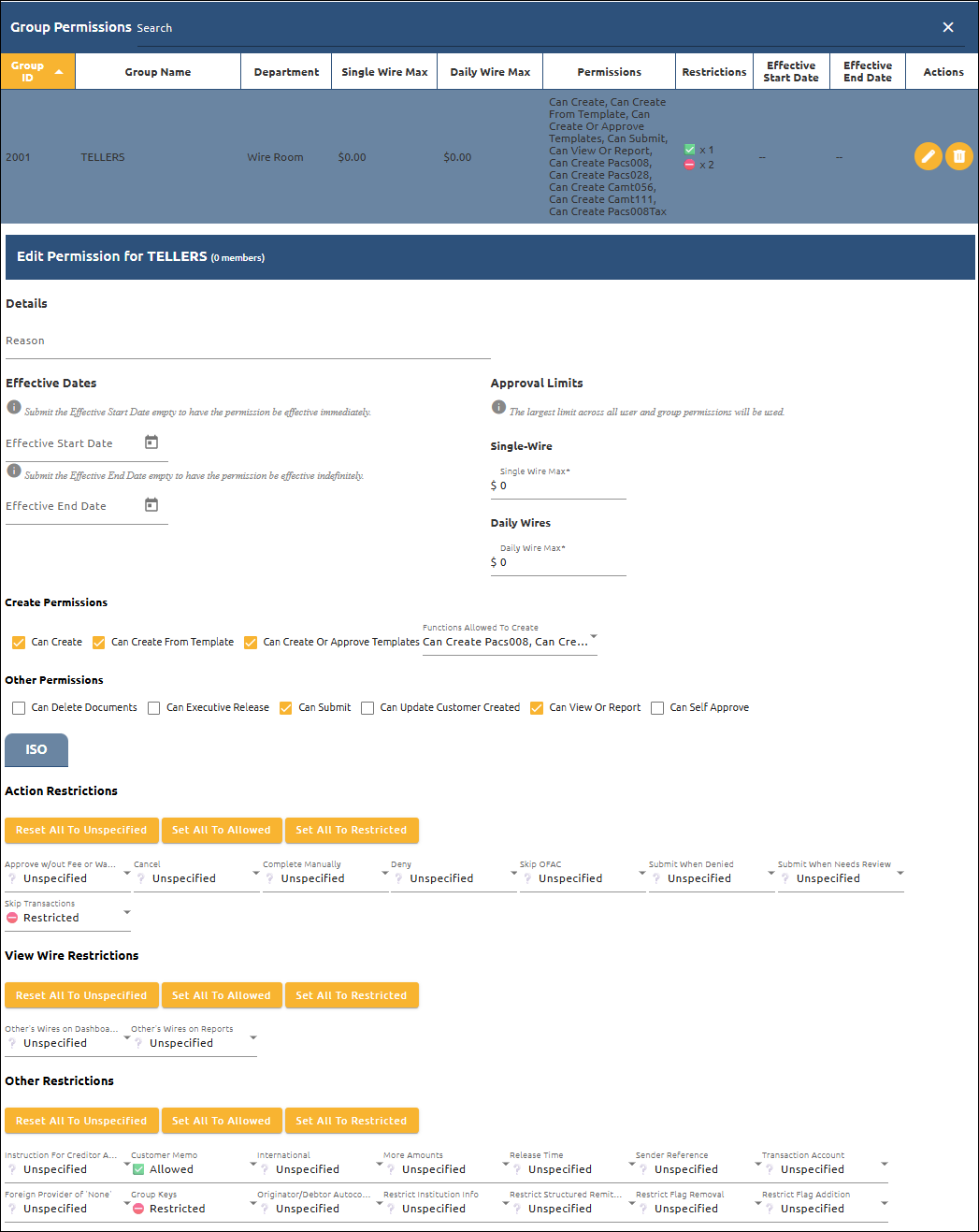979x1232 pixels.
Task: Open the Effective End Date calendar picker
Action: tap(151, 505)
